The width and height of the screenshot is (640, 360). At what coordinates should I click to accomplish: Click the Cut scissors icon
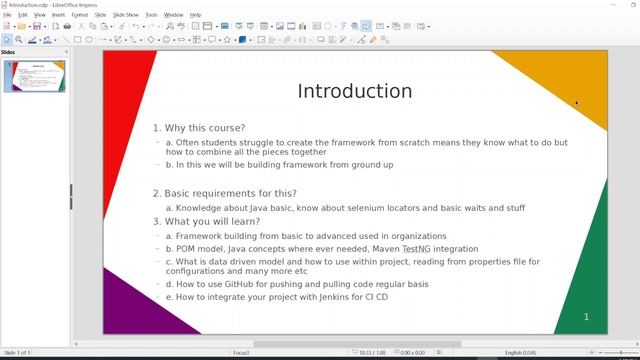point(81,26)
